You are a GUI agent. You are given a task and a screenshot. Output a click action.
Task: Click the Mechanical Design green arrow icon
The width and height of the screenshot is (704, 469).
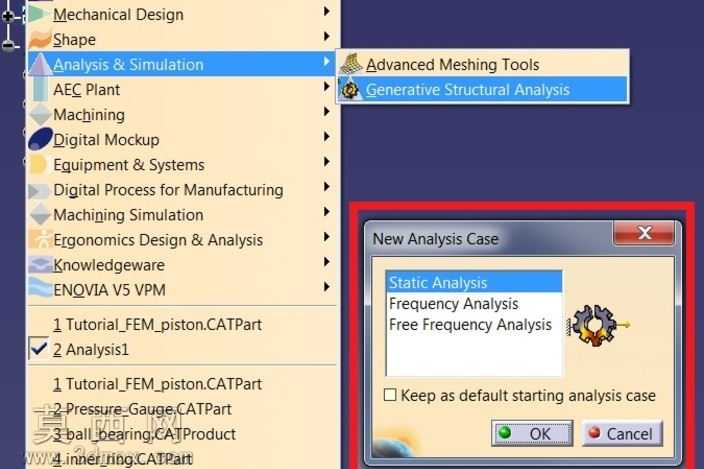tap(39, 14)
